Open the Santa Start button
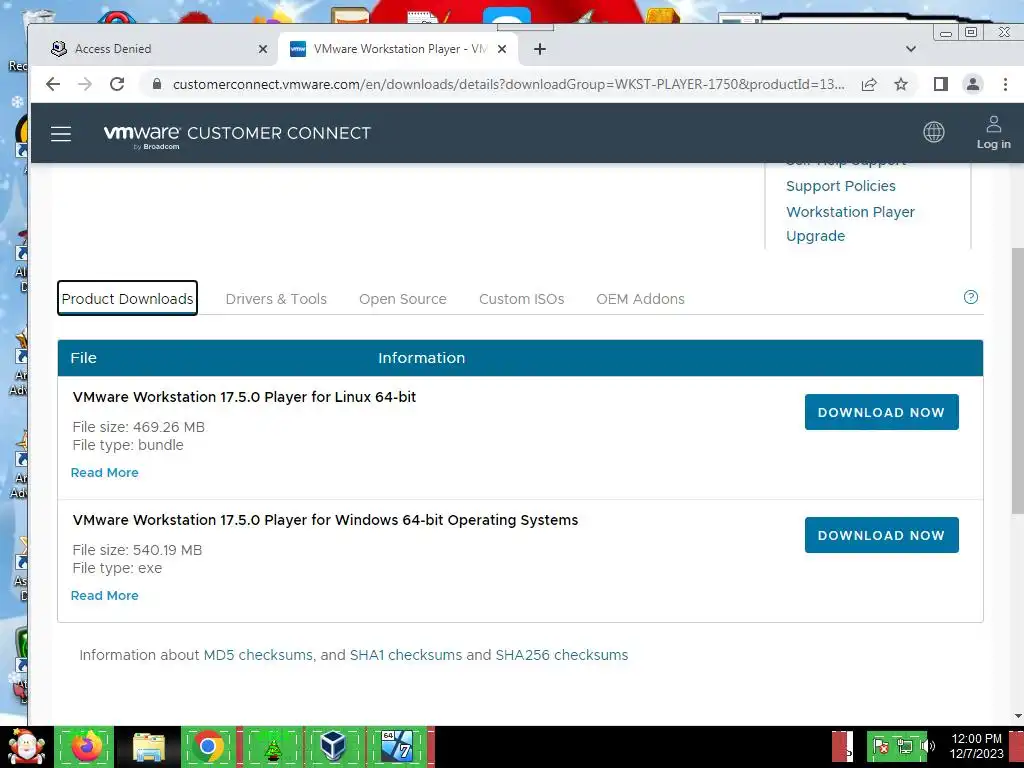This screenshot has height=768, width=1024. point(25,746)
